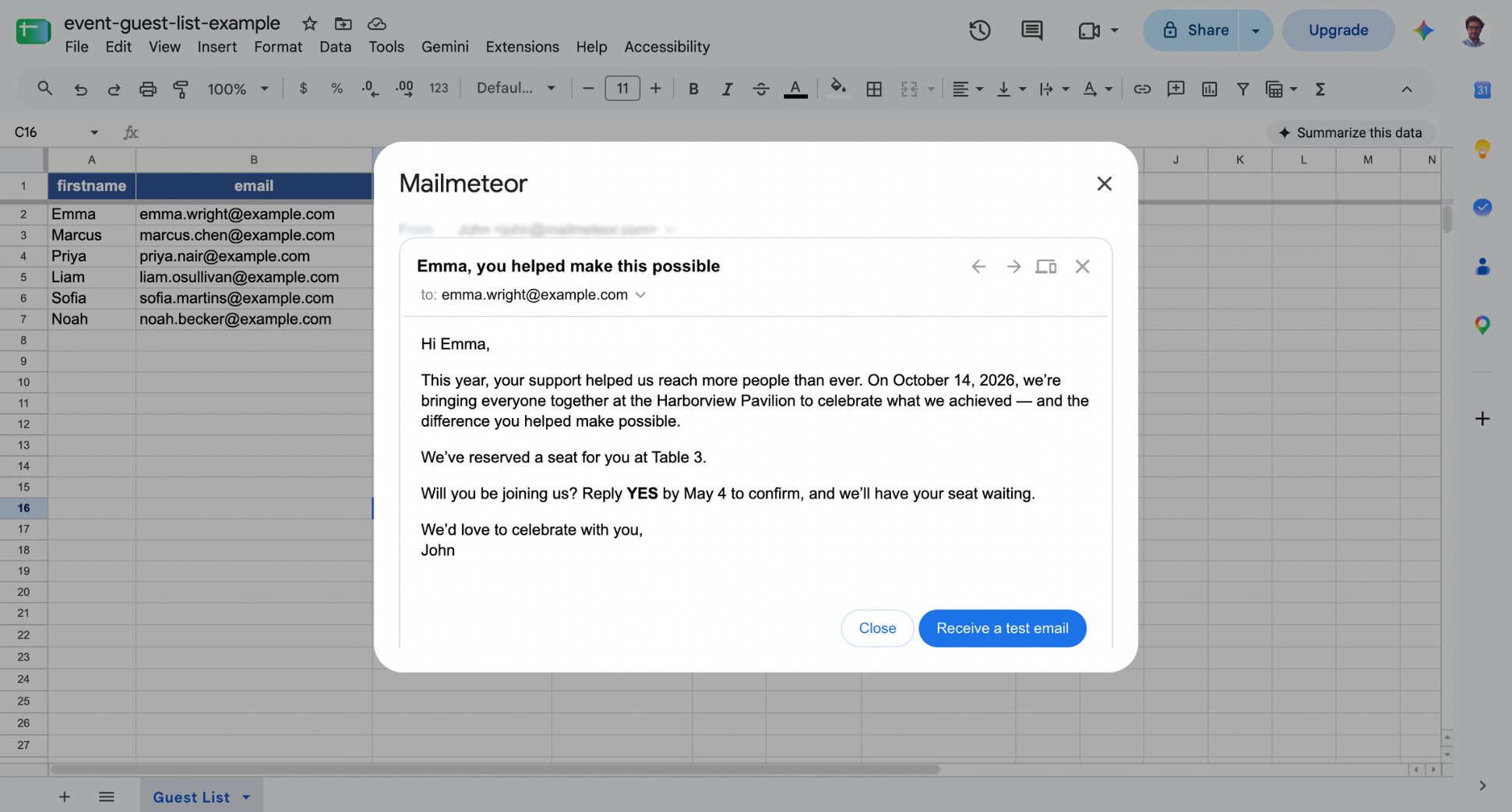The width and height of the screenshot is (1512, 812).
Task: Decrease the font size
Action: pos(588,89)
